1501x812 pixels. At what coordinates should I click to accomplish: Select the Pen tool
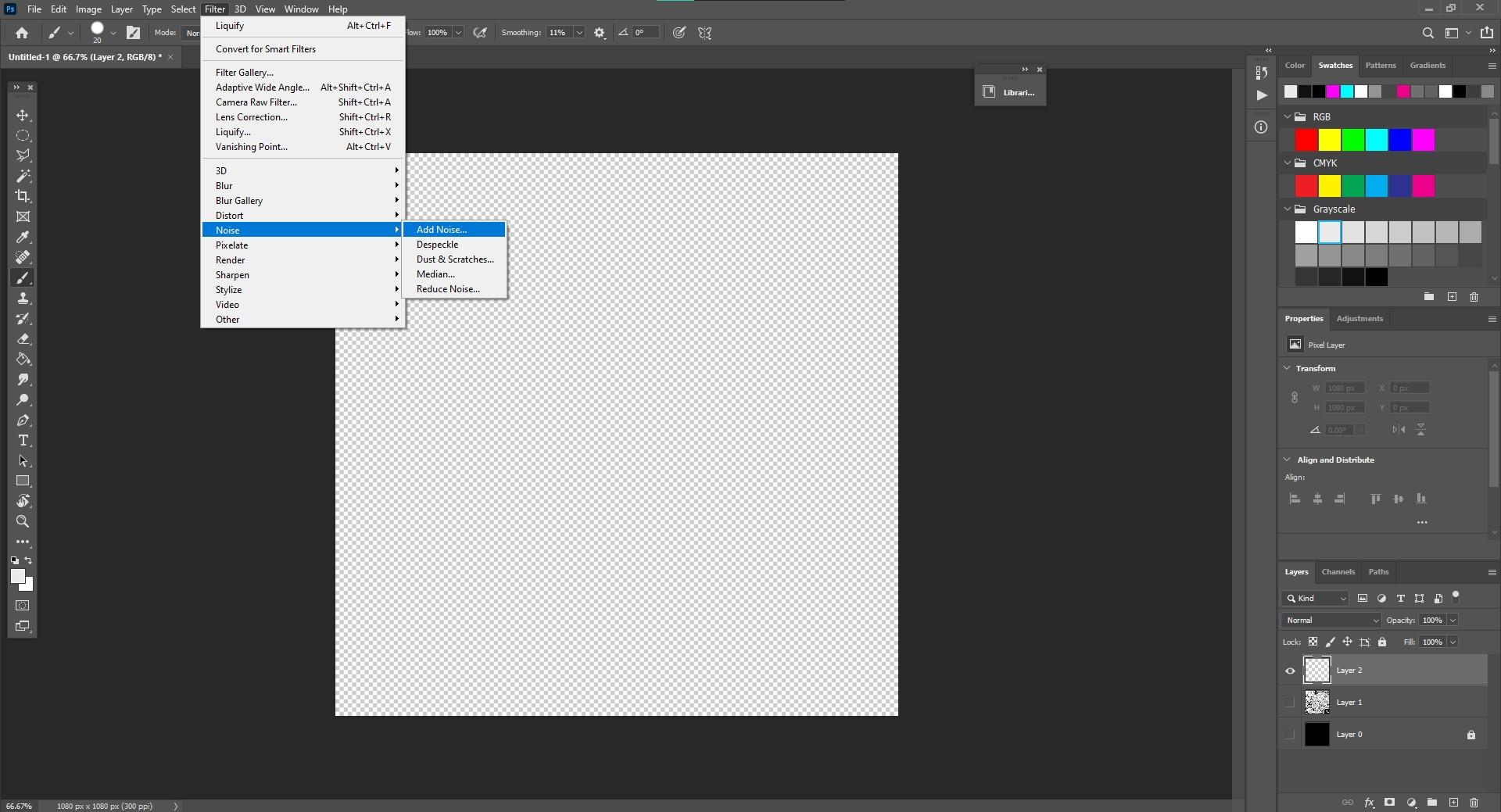tap(23, 420)
